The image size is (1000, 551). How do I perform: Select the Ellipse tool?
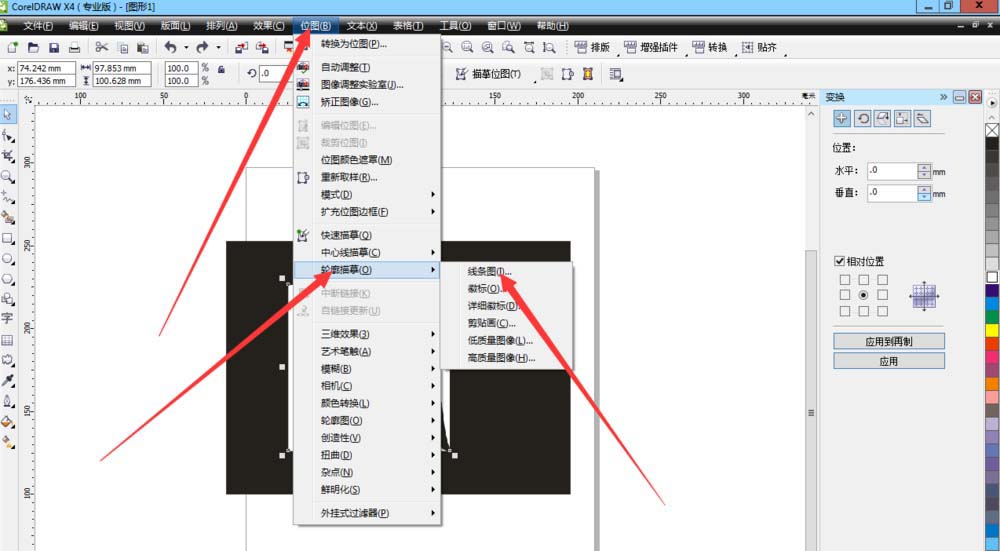tap(8, 258)
